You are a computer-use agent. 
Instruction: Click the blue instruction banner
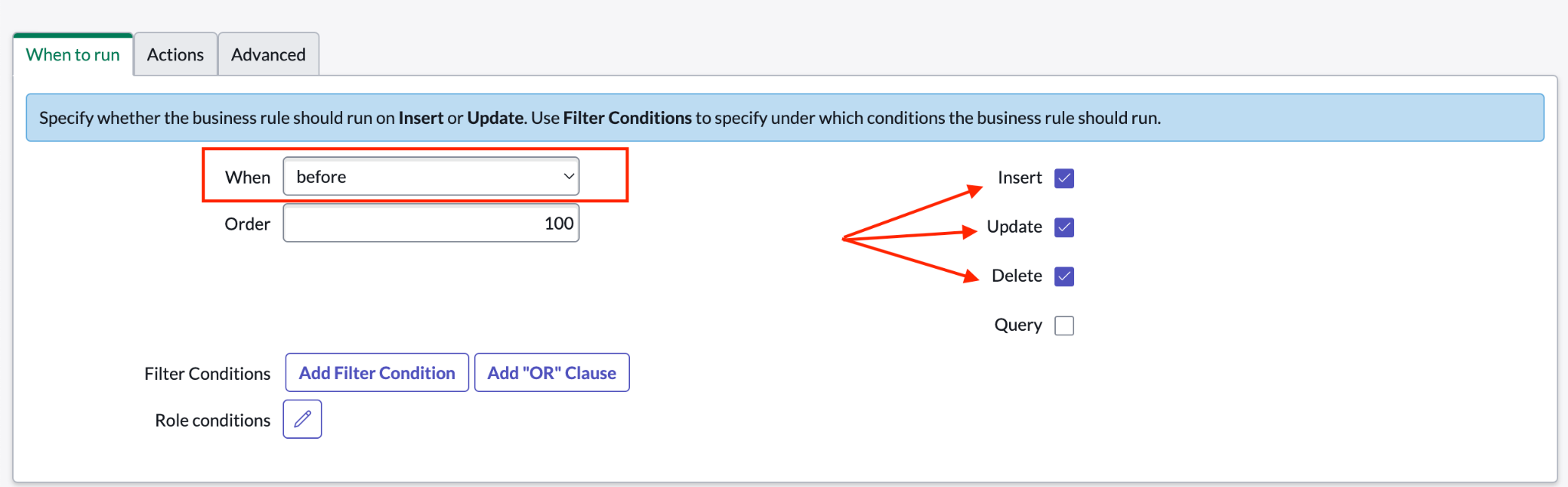[x=784, y=117]
